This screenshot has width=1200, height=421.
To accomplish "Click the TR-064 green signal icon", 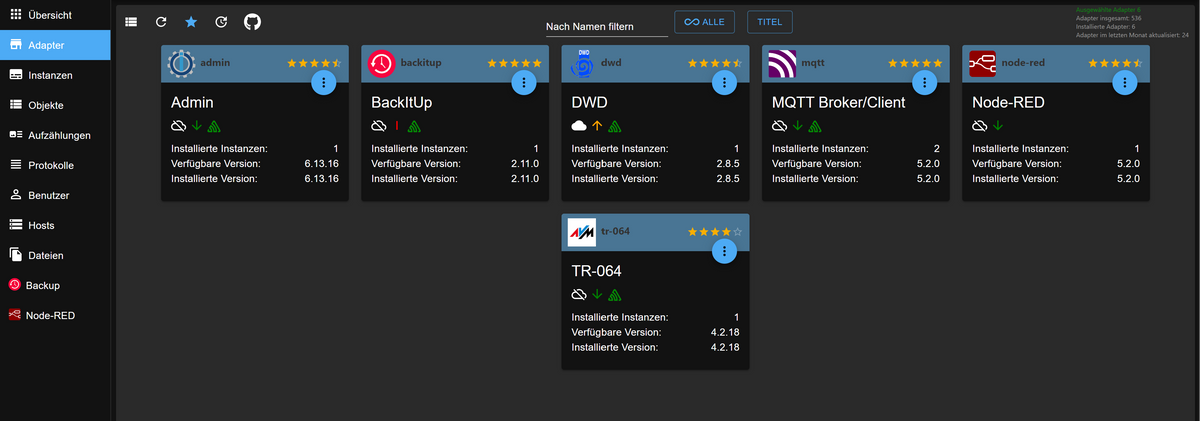I will tap(614, 295).
